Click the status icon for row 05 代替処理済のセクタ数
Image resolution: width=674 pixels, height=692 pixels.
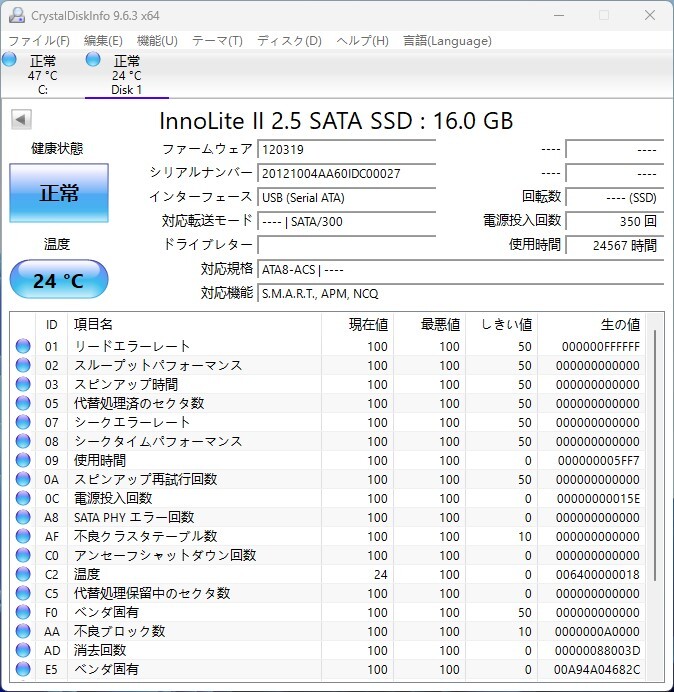pyautogui.click(x=23, y=403)
